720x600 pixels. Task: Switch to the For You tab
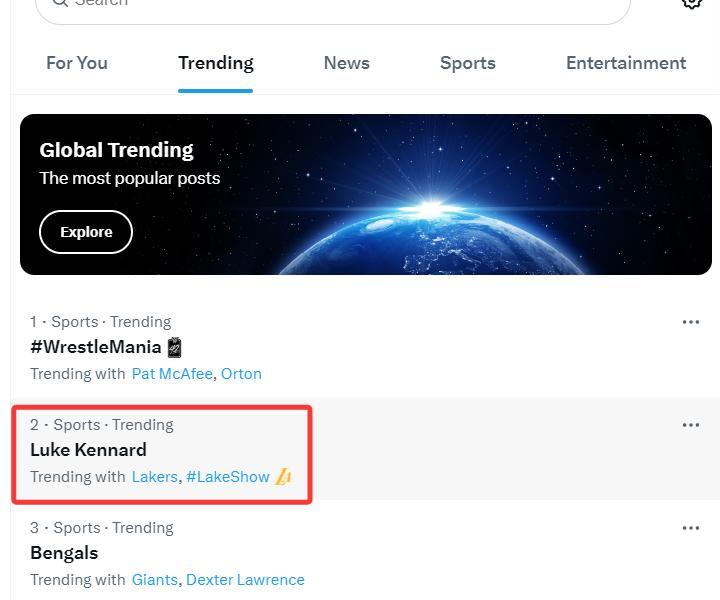(x=77, y=63)
